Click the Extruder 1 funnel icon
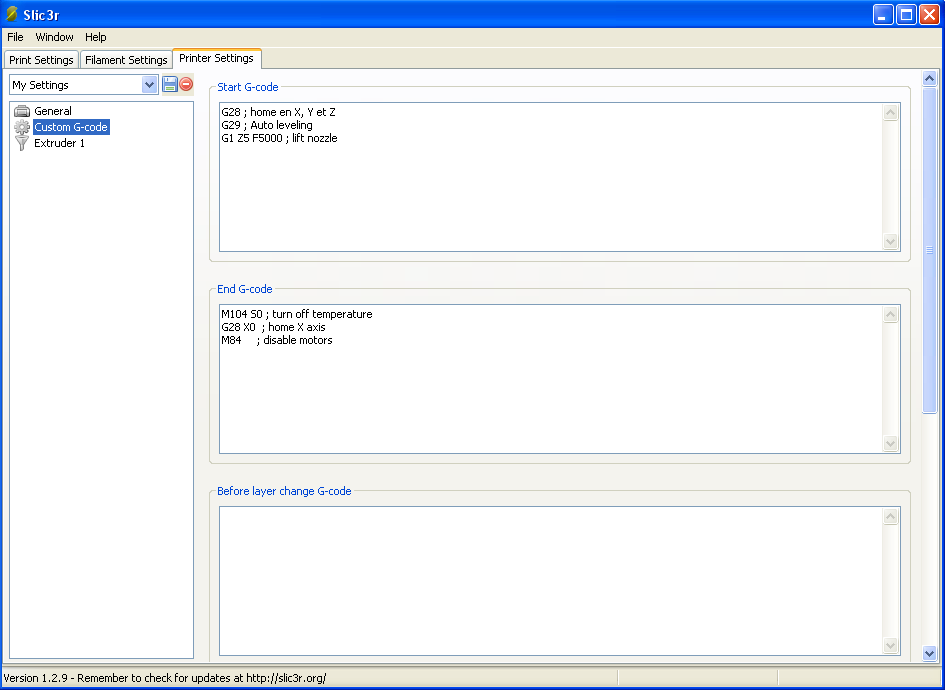 coord(22,143)
